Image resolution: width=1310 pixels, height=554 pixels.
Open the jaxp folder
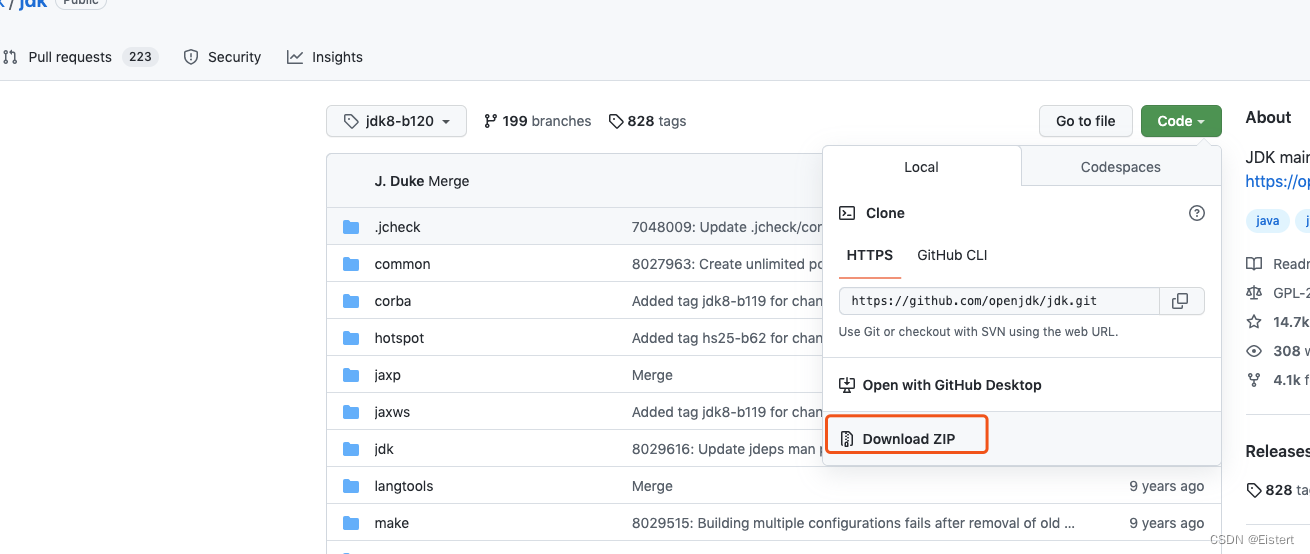point(387,375)
